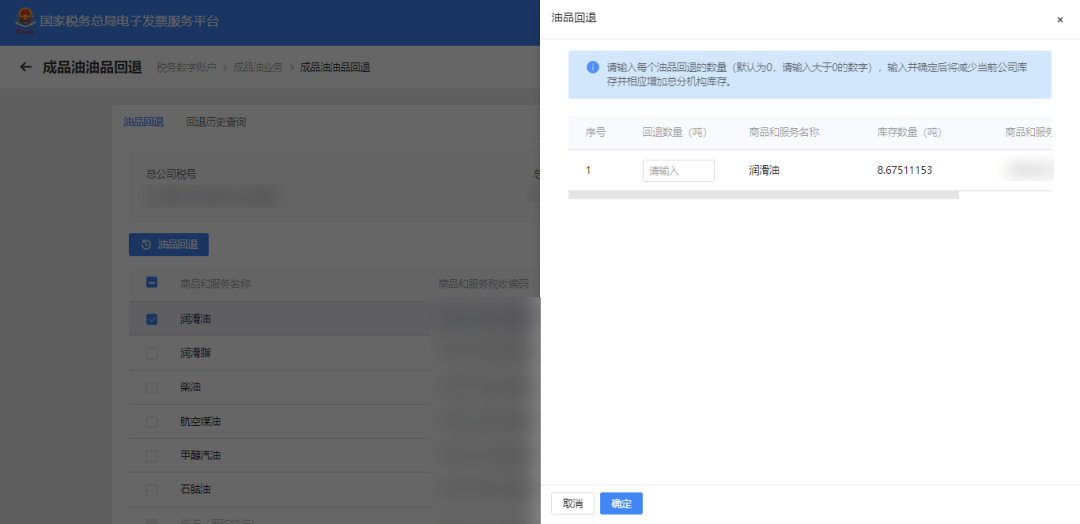This screenshot has width=1080, height=524.
Task: Click the 回退数量 input field for 润滑油
Action: click(678, 171)
